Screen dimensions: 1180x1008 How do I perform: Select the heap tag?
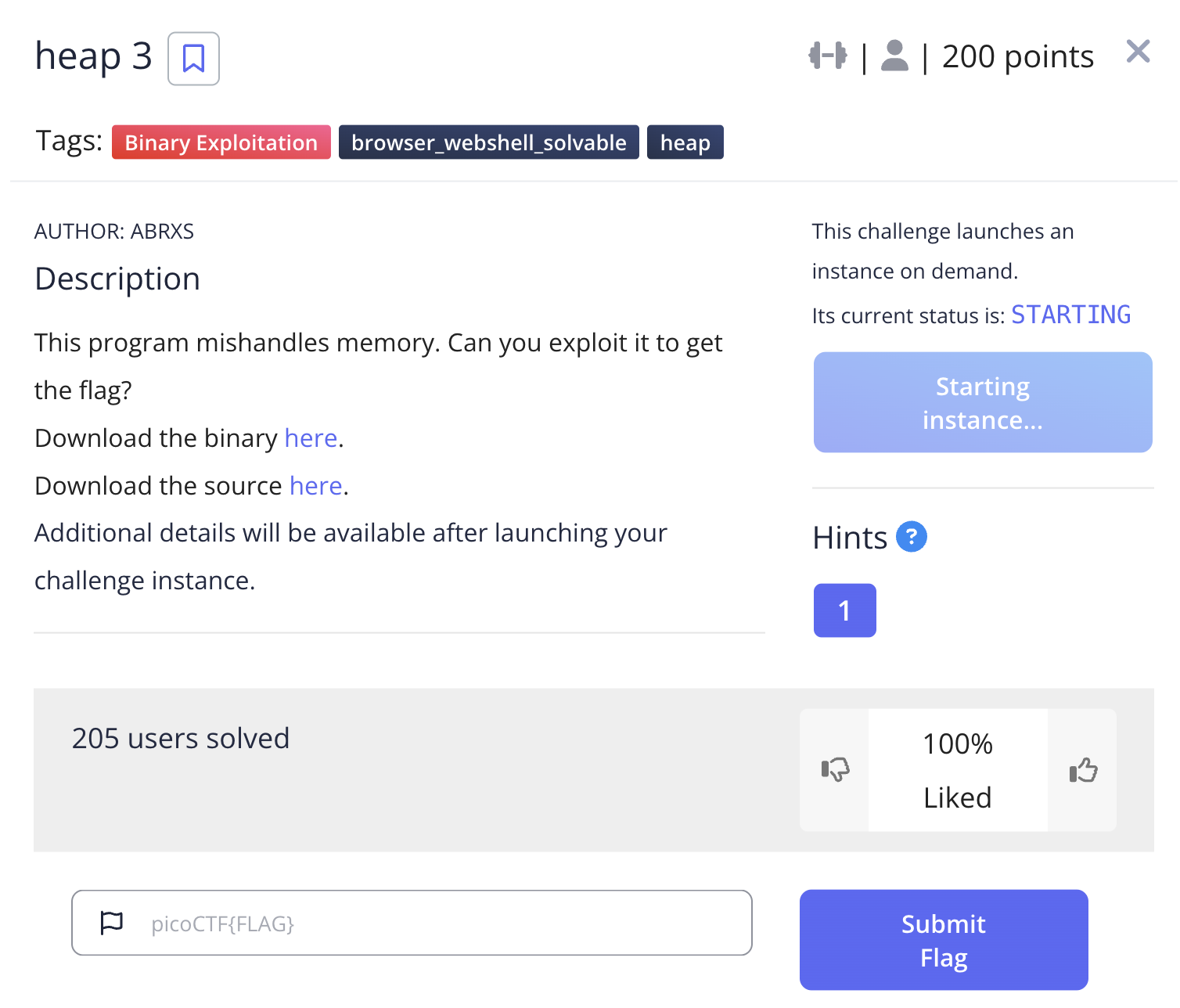point(685,142)
